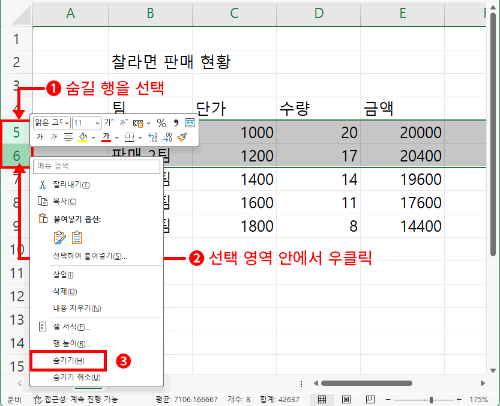This screenshot has height=406, width=500.
Task: Increase decimal places icon
Action: [152, 137]
